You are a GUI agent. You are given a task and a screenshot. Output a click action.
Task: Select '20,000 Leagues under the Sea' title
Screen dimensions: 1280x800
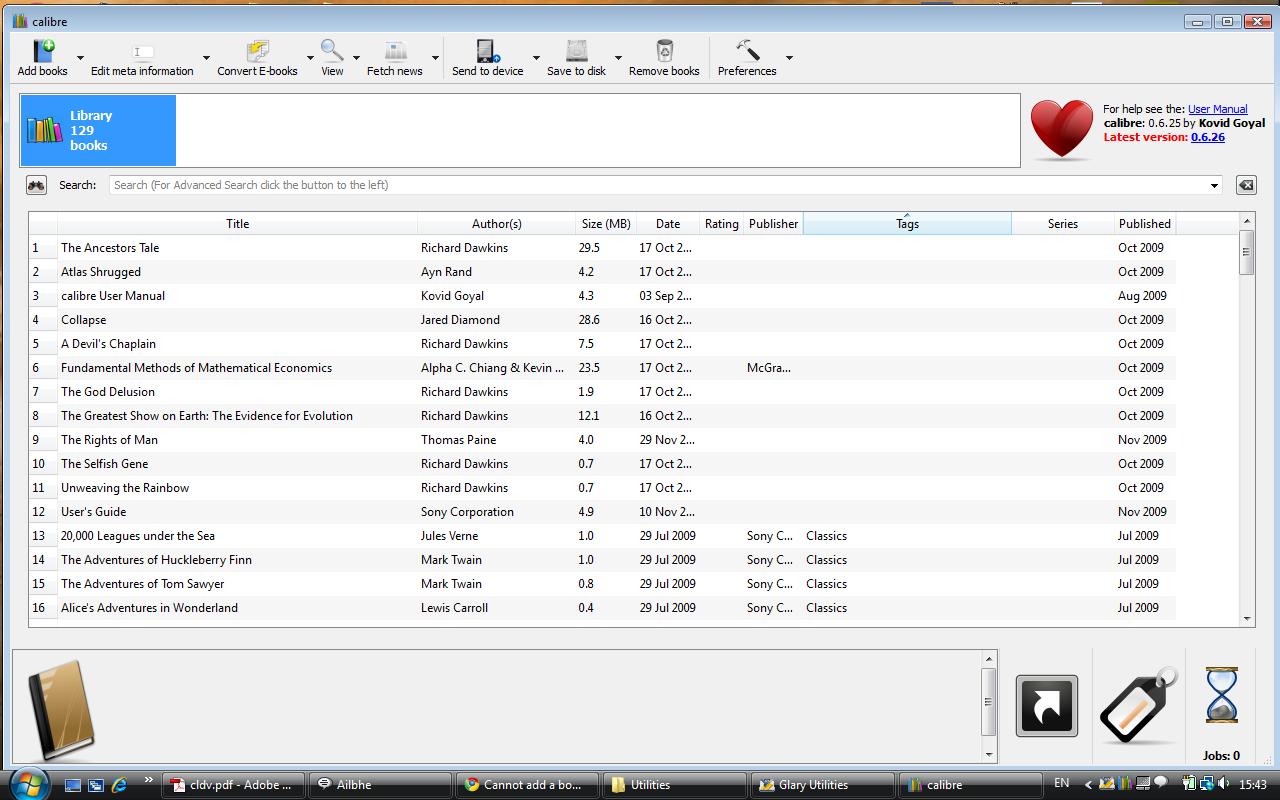pos(138,536)
